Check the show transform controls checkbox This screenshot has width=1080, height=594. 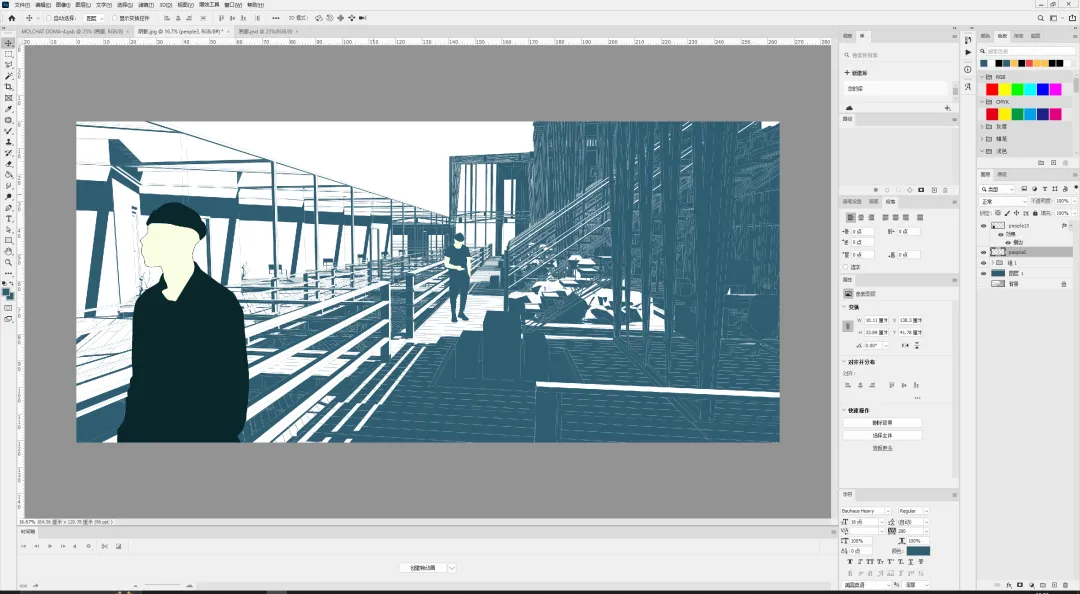(114, 18)
